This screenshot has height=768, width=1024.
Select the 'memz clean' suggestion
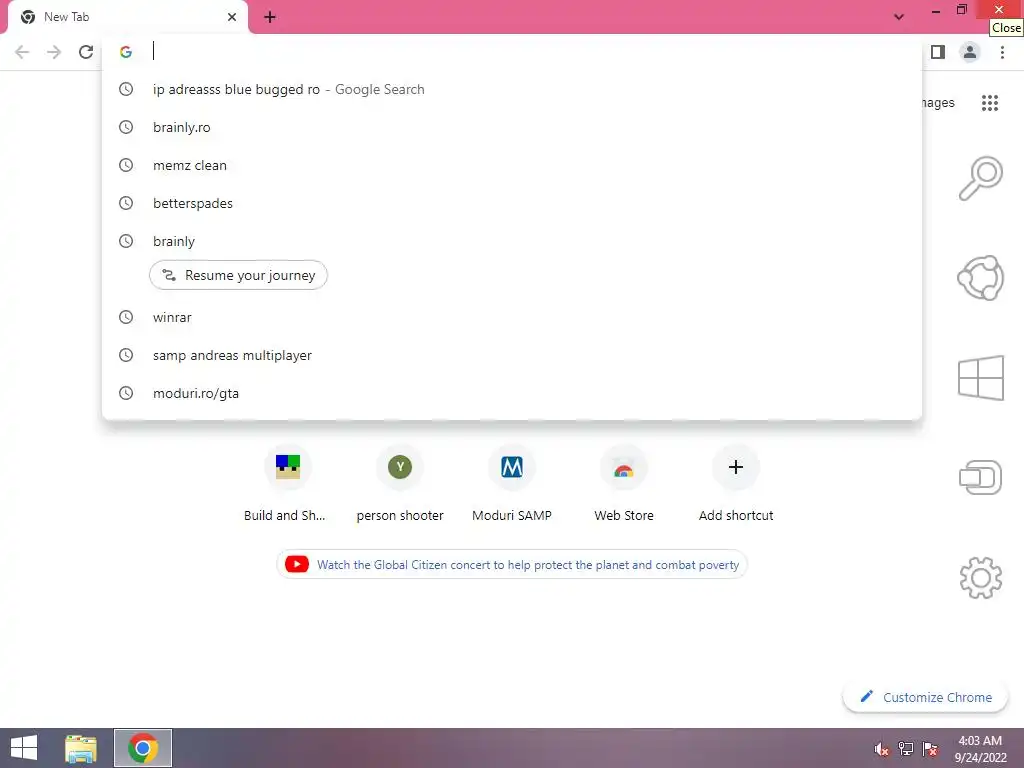pyautogui.click(x=512, y=165)
